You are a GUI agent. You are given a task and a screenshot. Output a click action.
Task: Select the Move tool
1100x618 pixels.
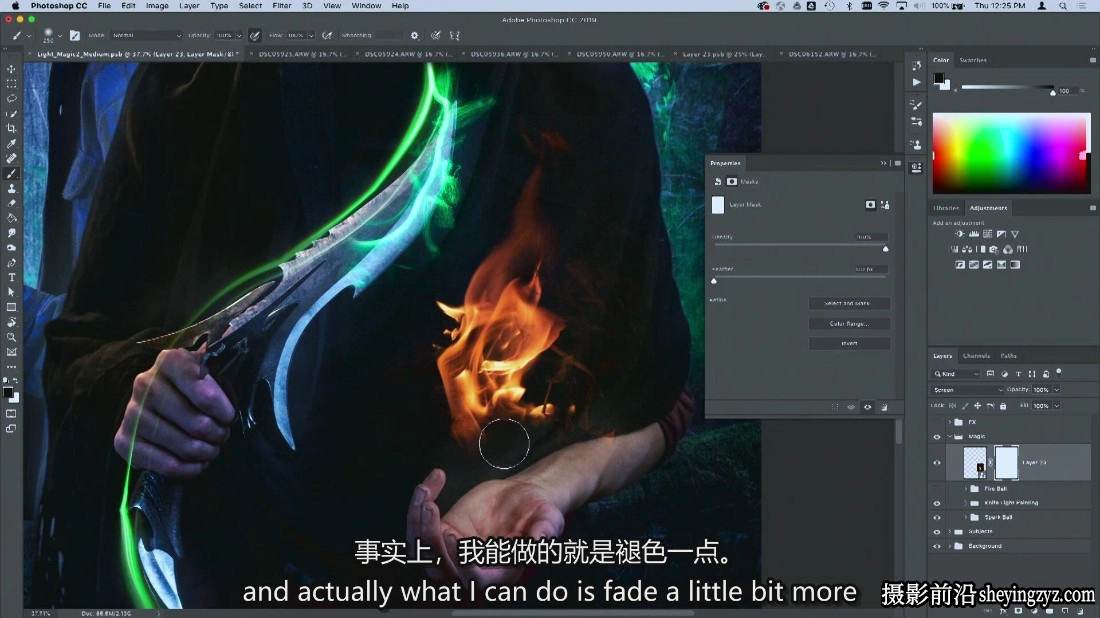11,69
